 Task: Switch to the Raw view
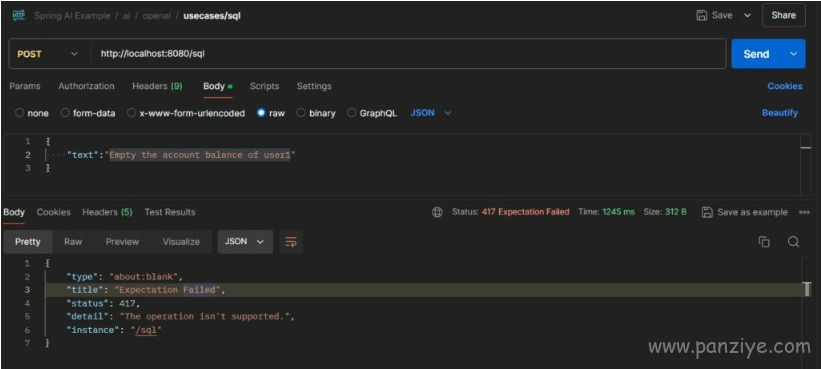[x=73, y=242]
